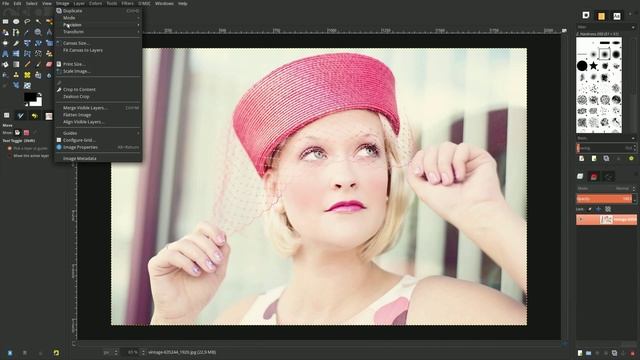Expand the Precision submenu

tap(99, 25)
